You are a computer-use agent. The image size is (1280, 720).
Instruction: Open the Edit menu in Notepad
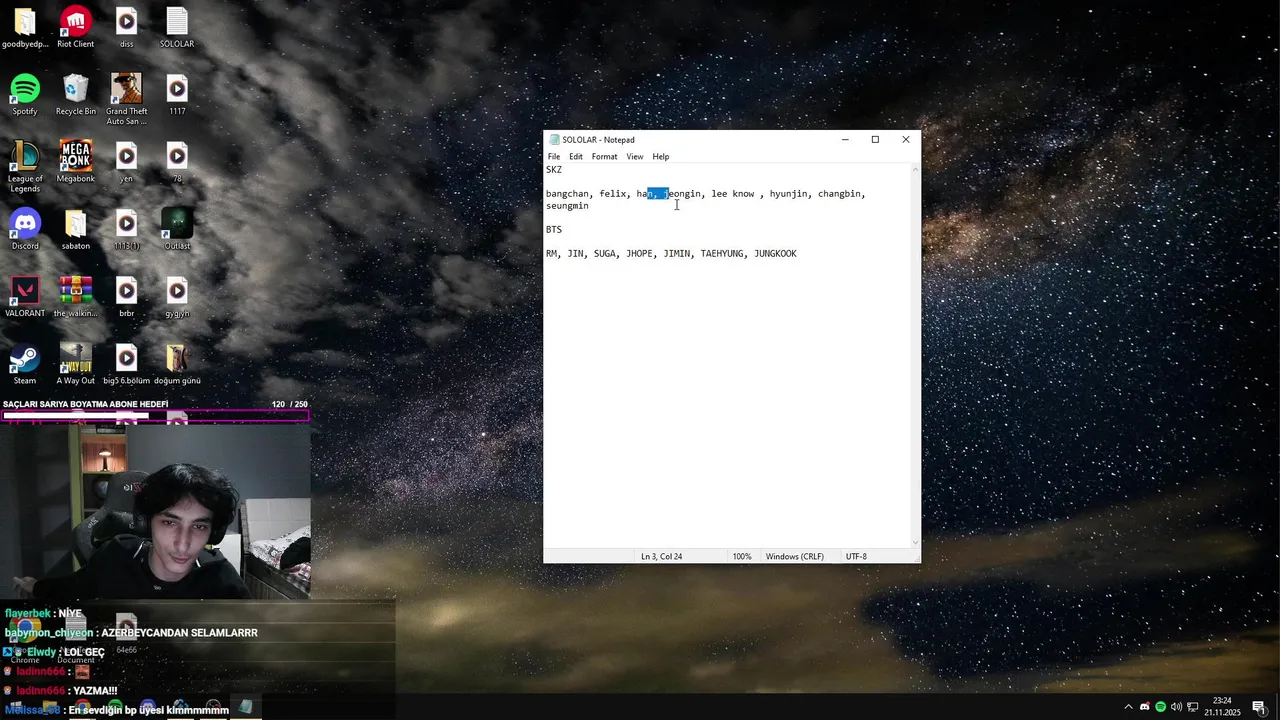tap(576, 157)
